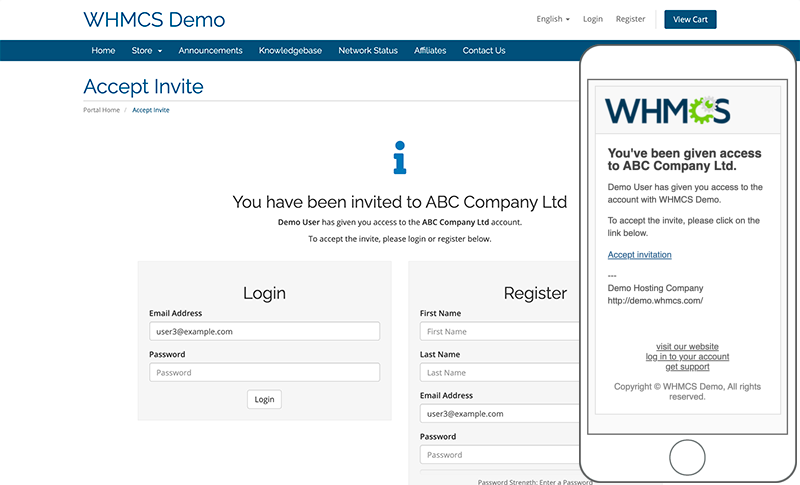800x485 pixels.
Task: Click the Accept Invite breadcrumb
Action: coord(151,110)
